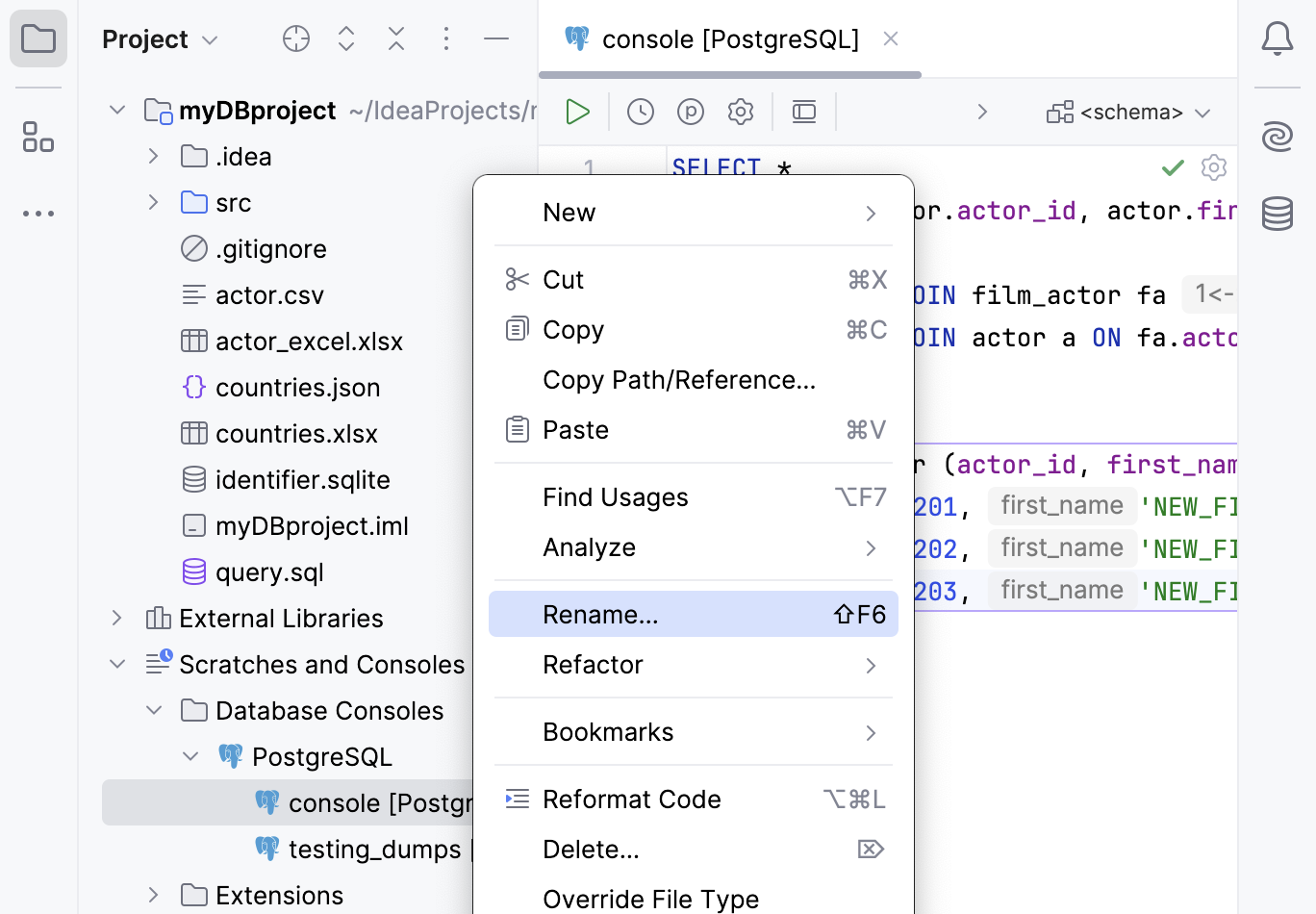1316x914 pixels.
Task: Collapse all nodes in the Project tree
Action: [395, 38]
